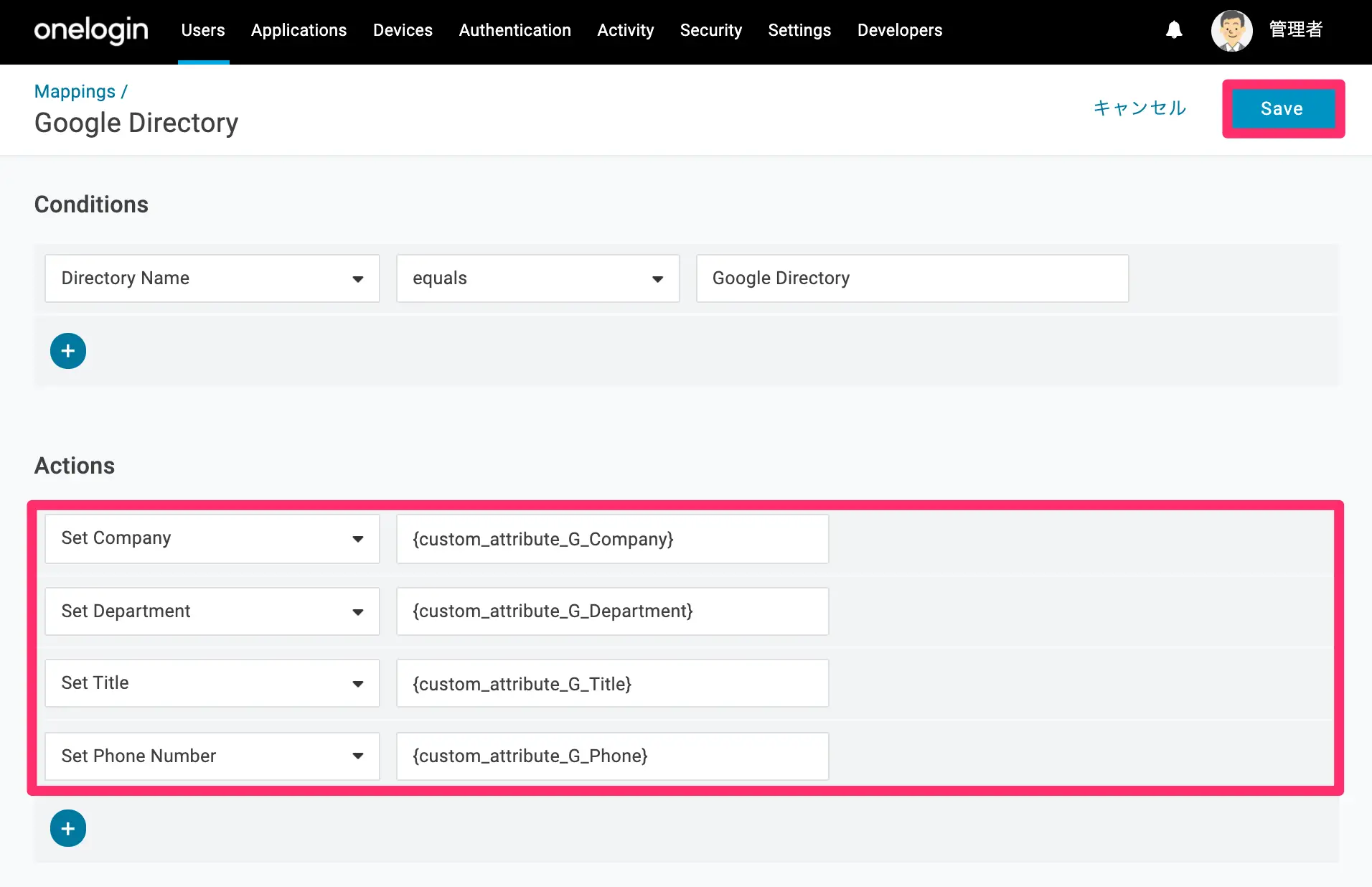Add a new condition with plus button
The image size is (1372, 887).
(x=68, y=351)
